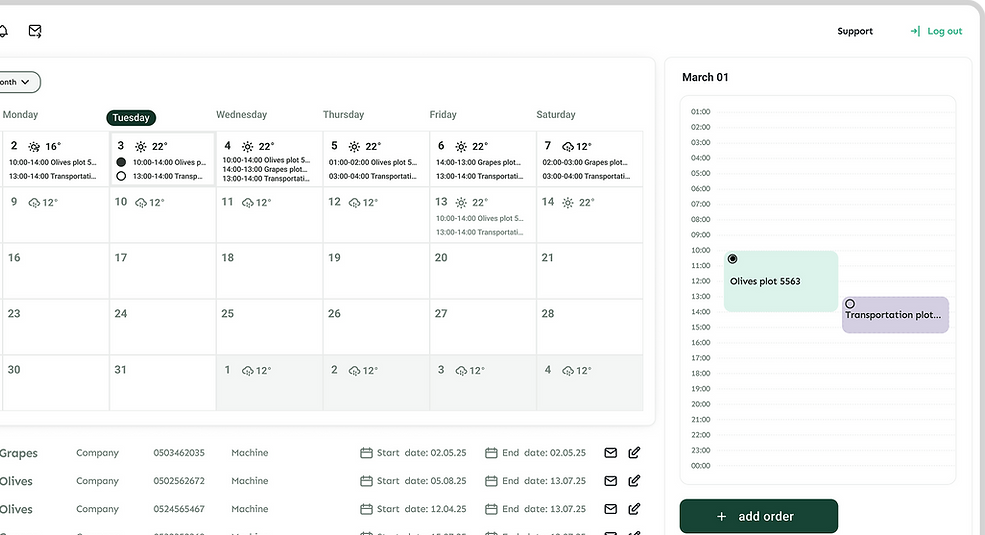Viewport: 985px width, 535px height.
Task: Send mail for Olives 0502562672 order
Action: coord(611,481)
